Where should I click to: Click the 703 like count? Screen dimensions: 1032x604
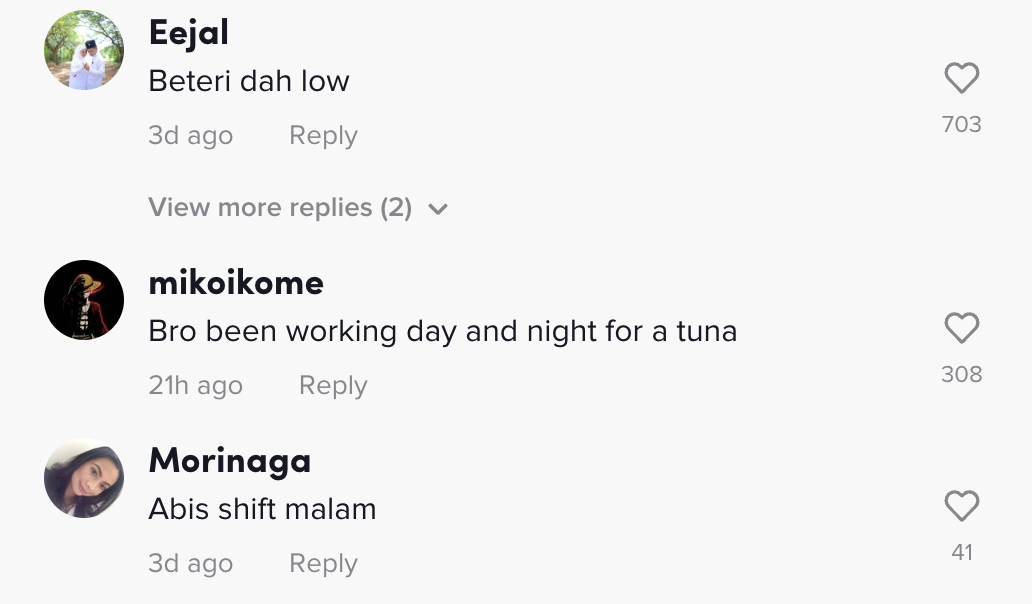coord(961,125)
